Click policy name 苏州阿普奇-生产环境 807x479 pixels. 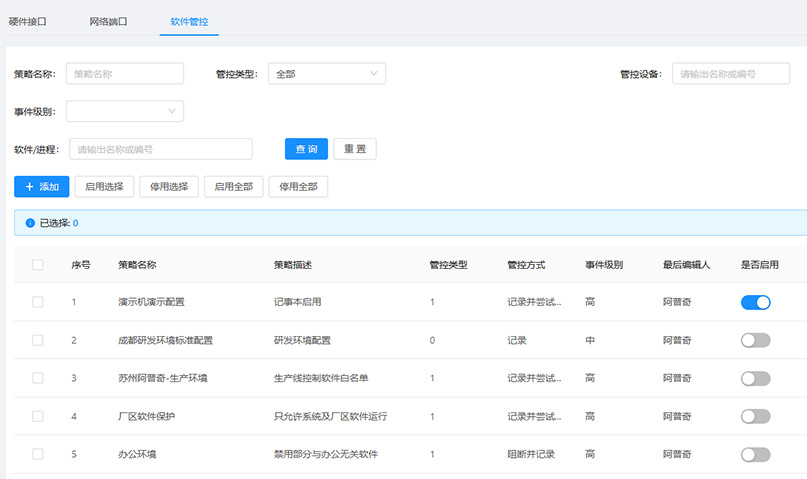tap(163, 378)
